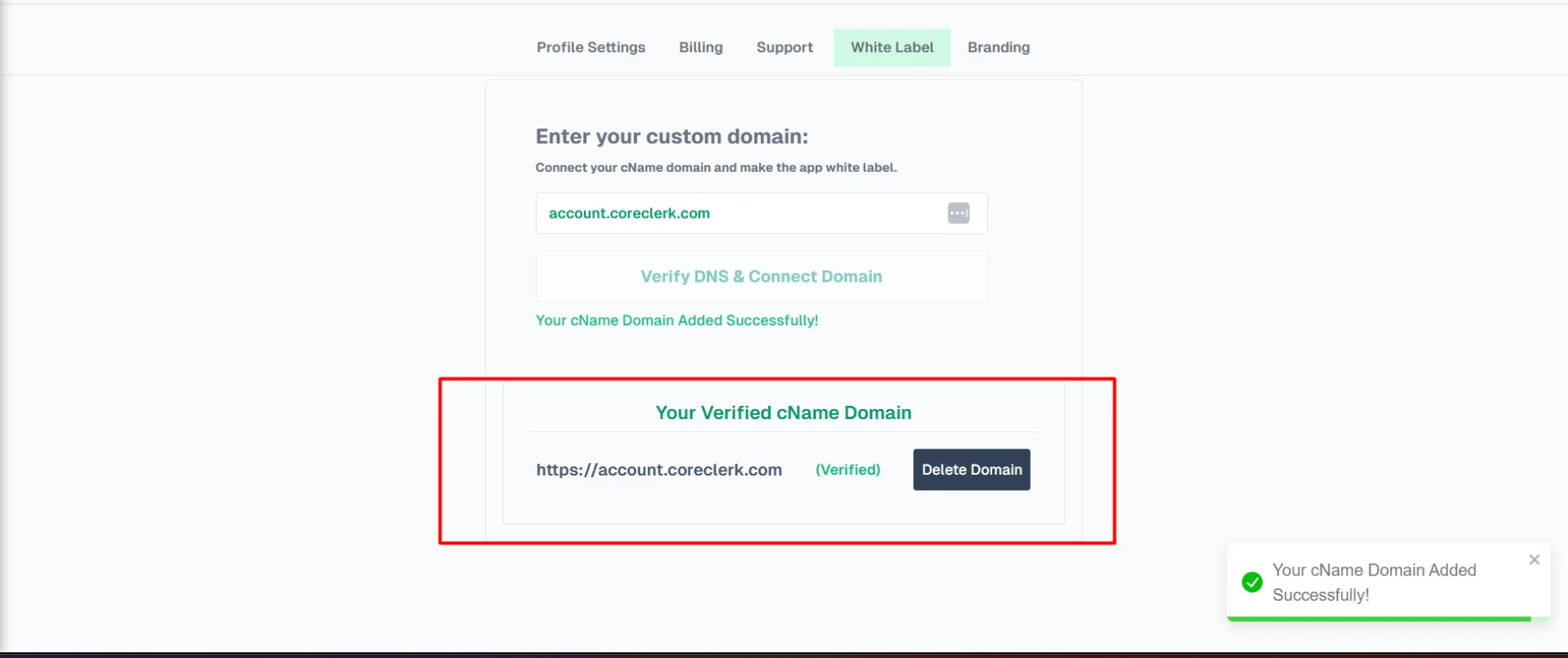This screenshot has height=658, width=1568.
Task: Click divider line under Verified cName Domain heading
Action: (x=783, y=431)
